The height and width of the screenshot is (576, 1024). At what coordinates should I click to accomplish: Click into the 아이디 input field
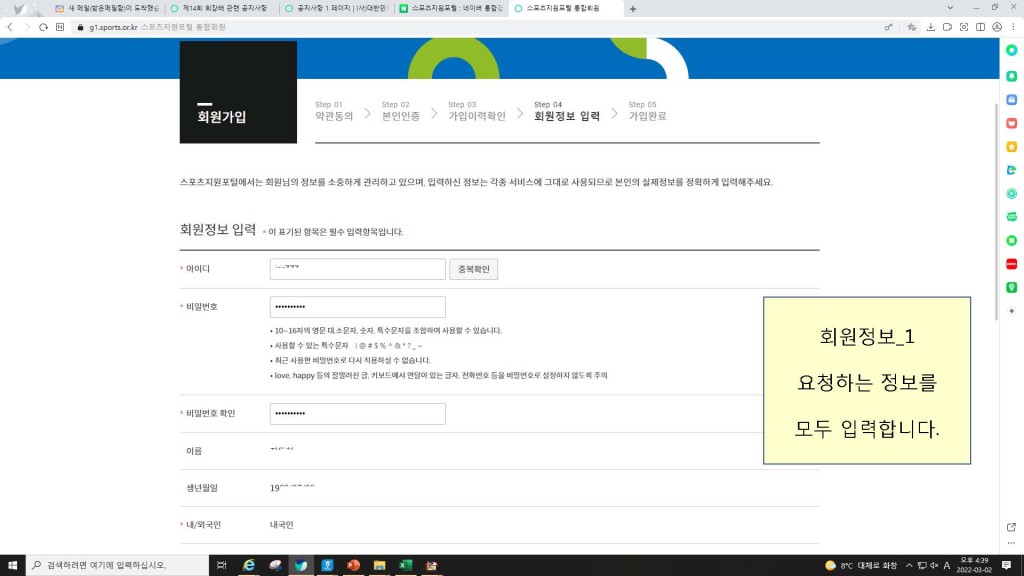coord(357,269)
